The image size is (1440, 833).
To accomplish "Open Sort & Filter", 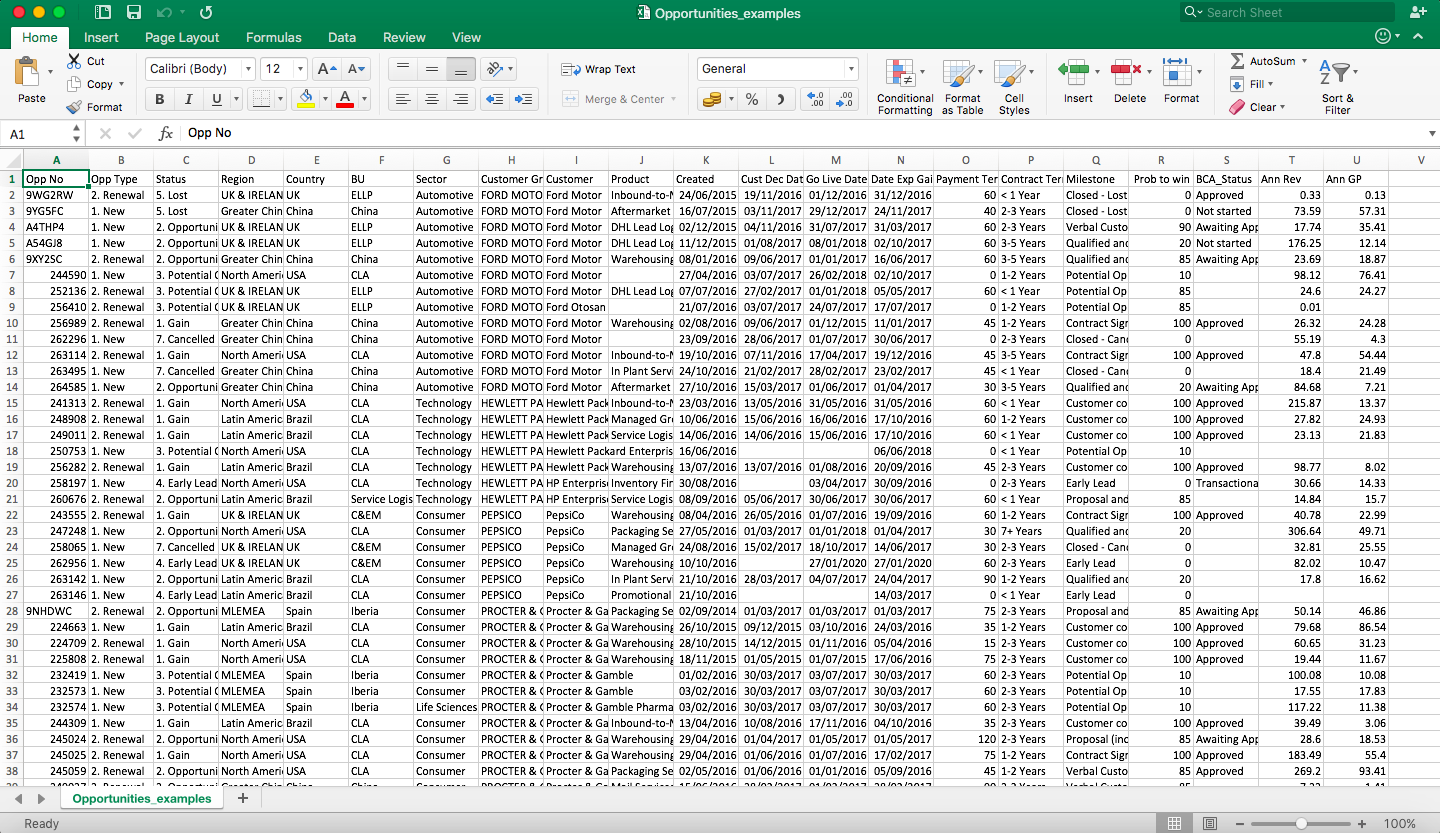I will point(1337,87).
